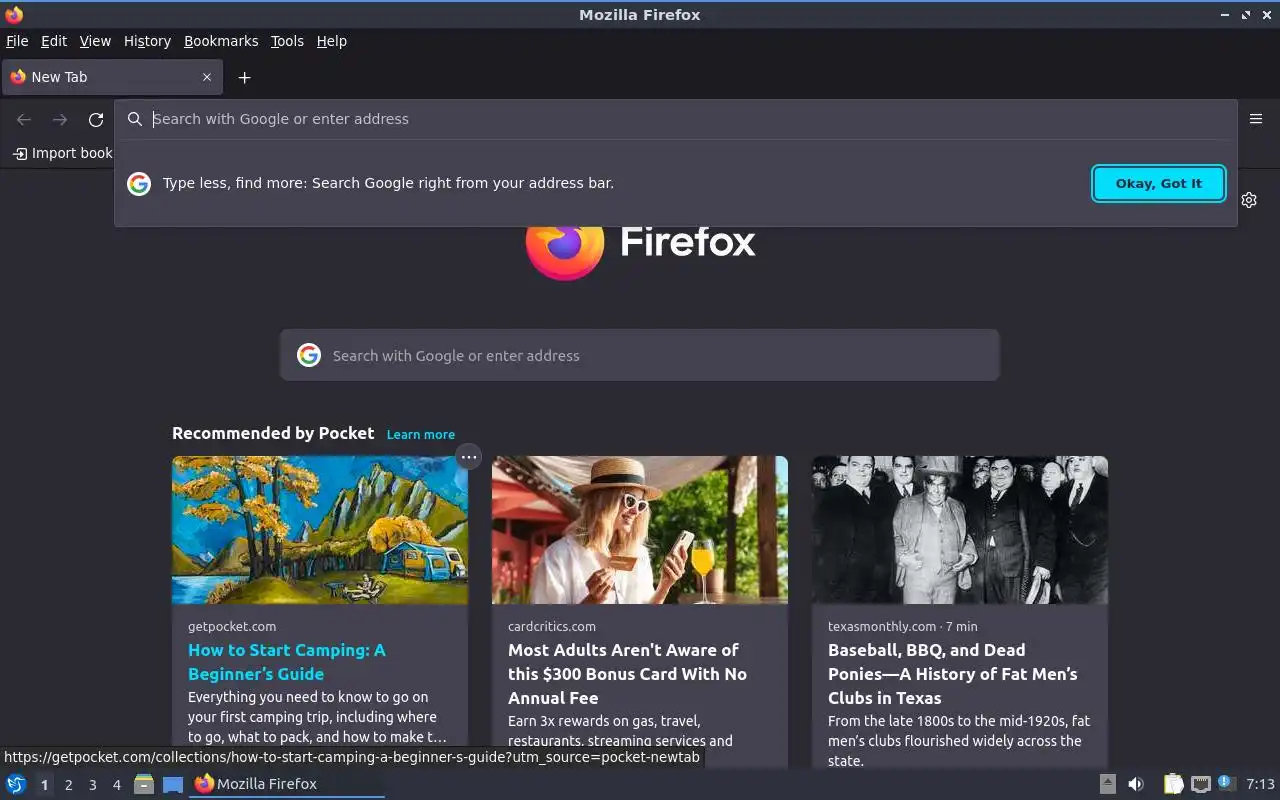Click Google icon in the search tip
The image size is (1280, 800).
coord(139,183)
